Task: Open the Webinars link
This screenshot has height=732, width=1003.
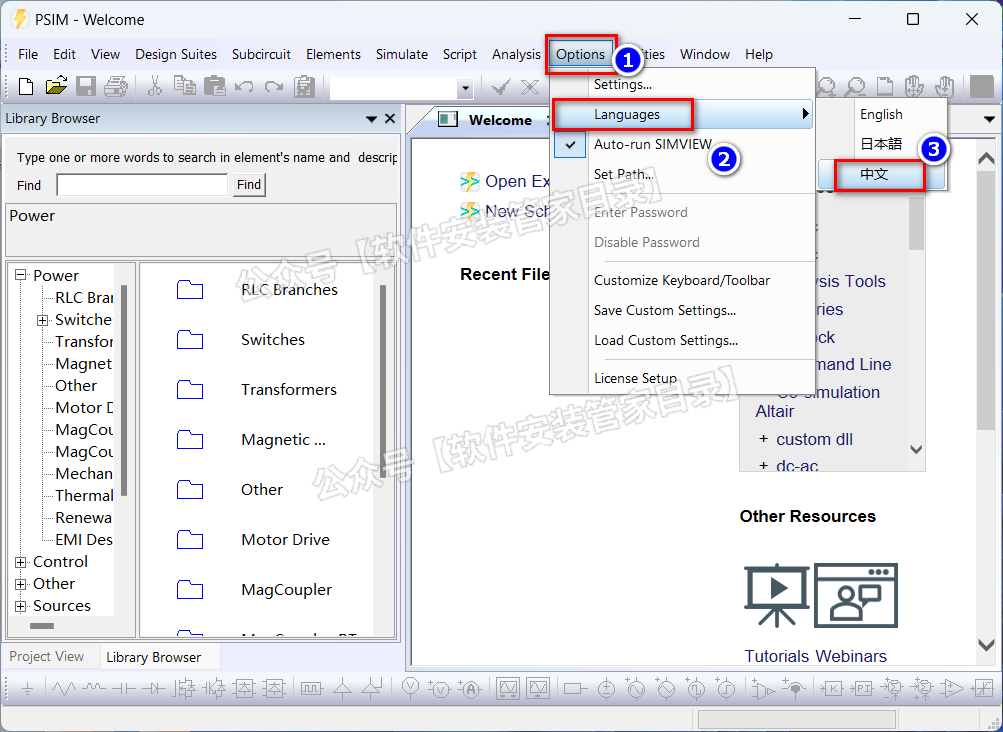Action: tap(851, 656)
